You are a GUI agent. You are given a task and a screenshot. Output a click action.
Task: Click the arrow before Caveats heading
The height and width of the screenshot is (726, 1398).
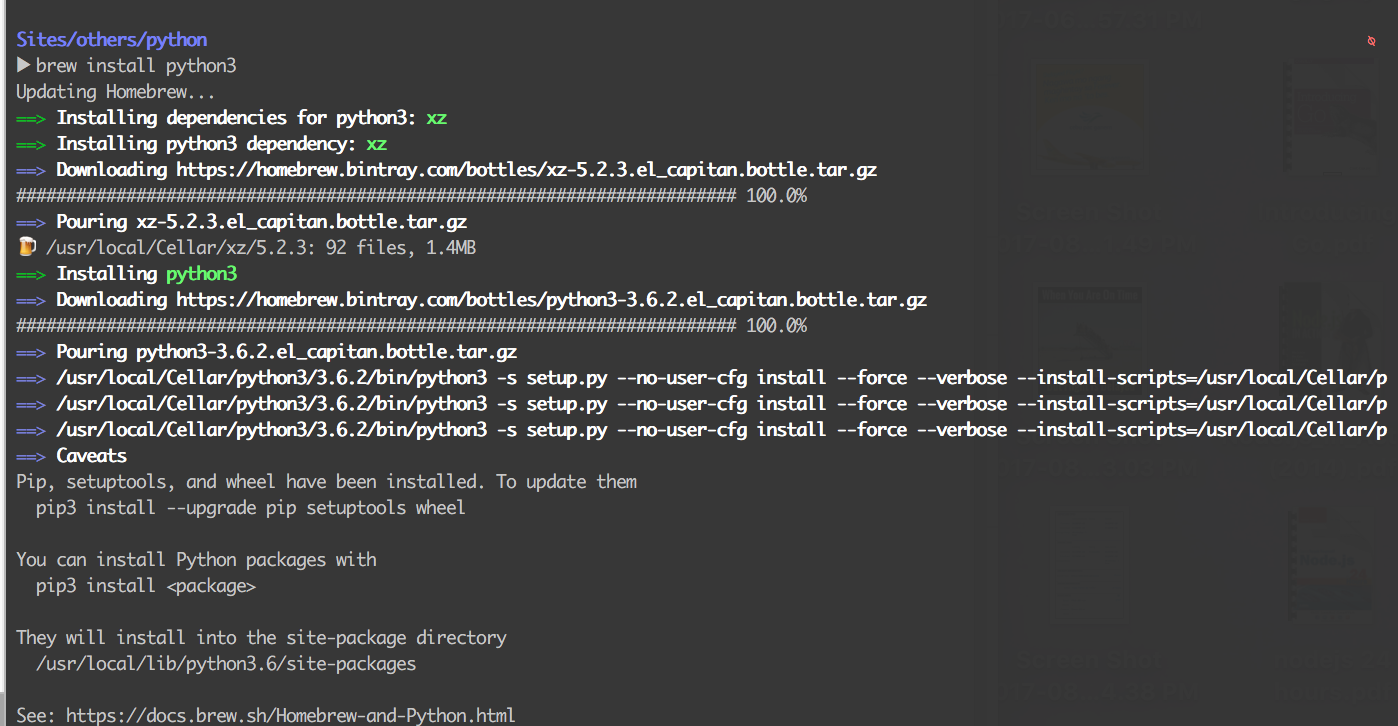click(31, 456)
